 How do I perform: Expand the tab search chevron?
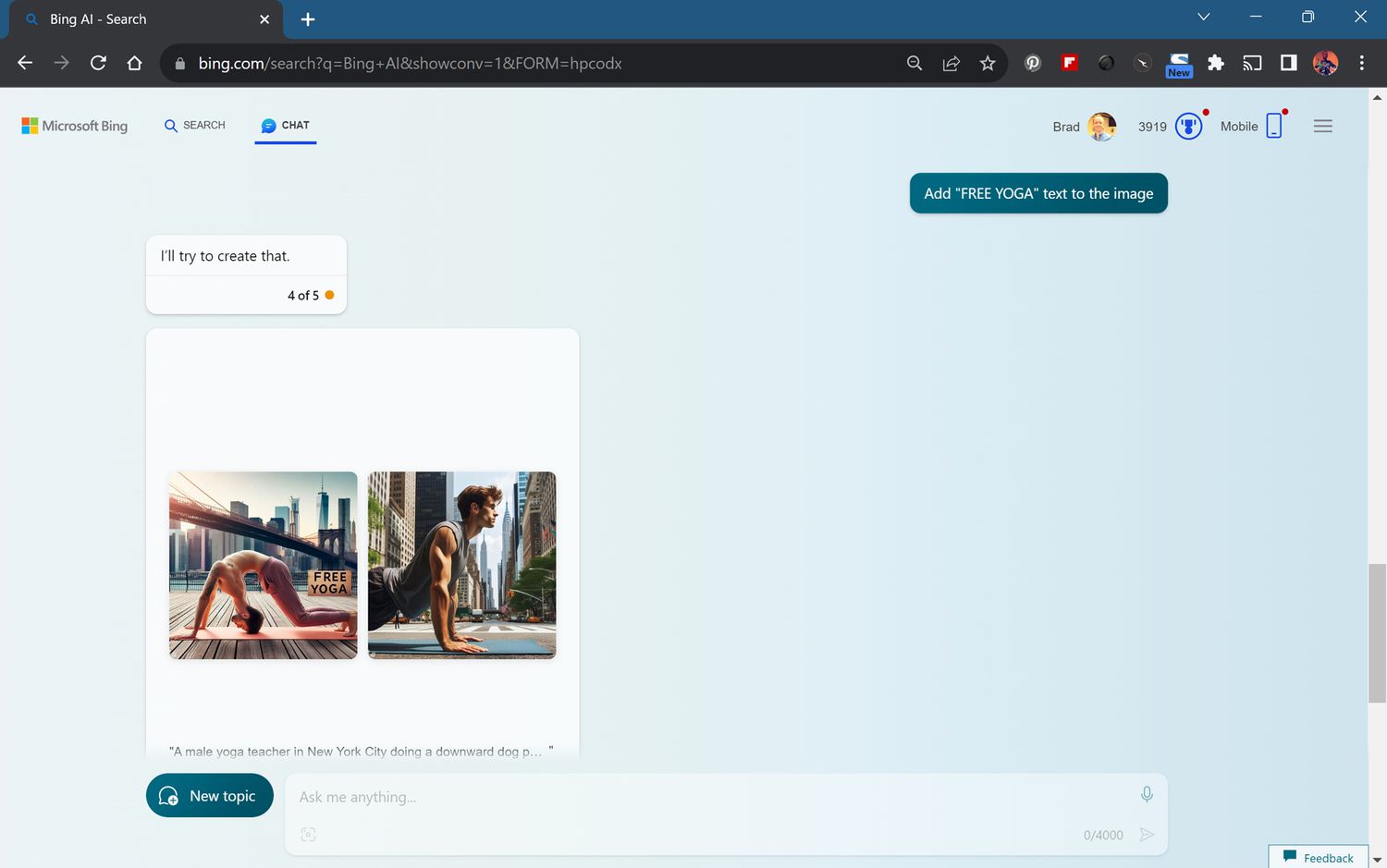(1203, 17)
